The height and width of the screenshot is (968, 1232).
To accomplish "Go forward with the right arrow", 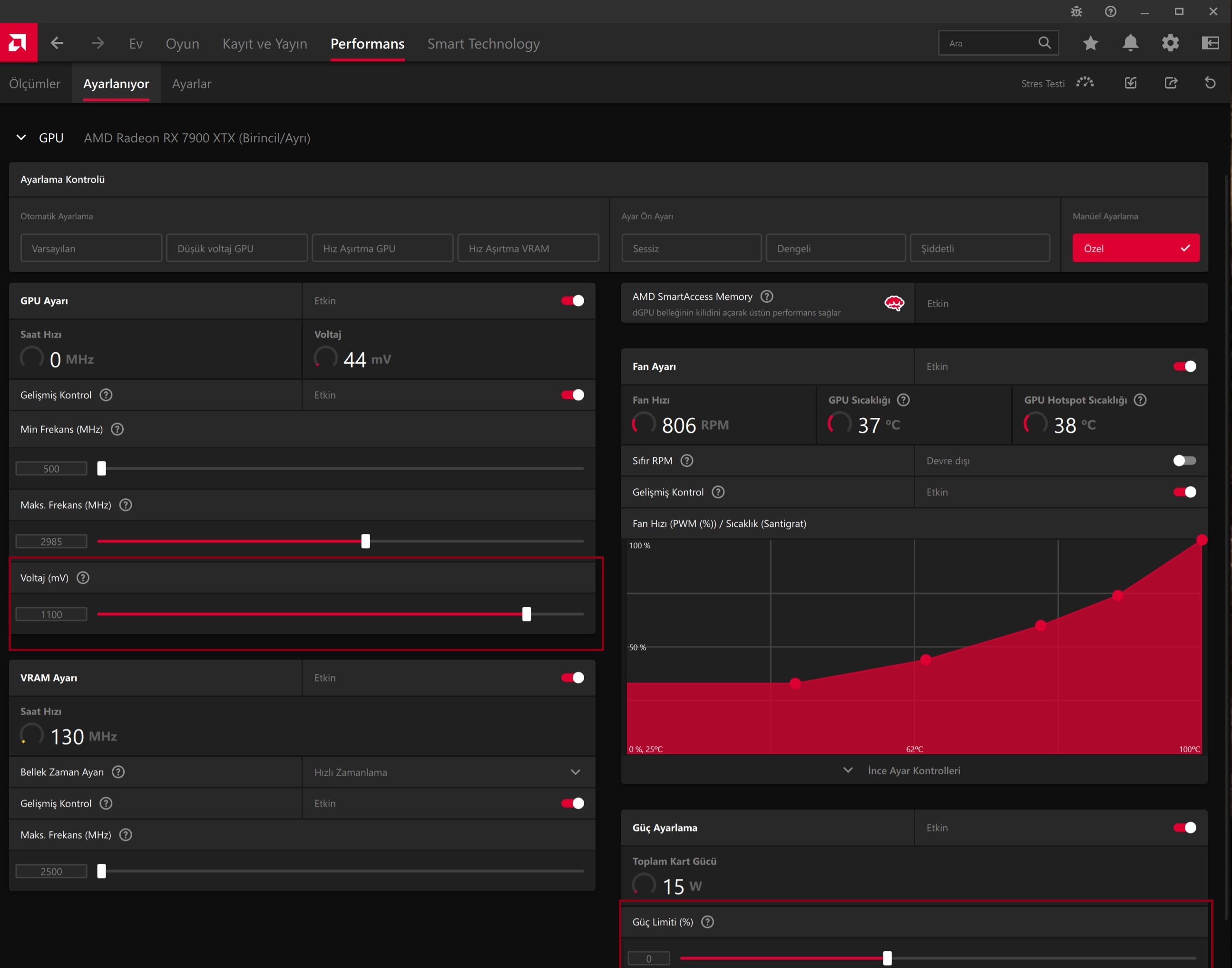I will click(x=98, y=43).
